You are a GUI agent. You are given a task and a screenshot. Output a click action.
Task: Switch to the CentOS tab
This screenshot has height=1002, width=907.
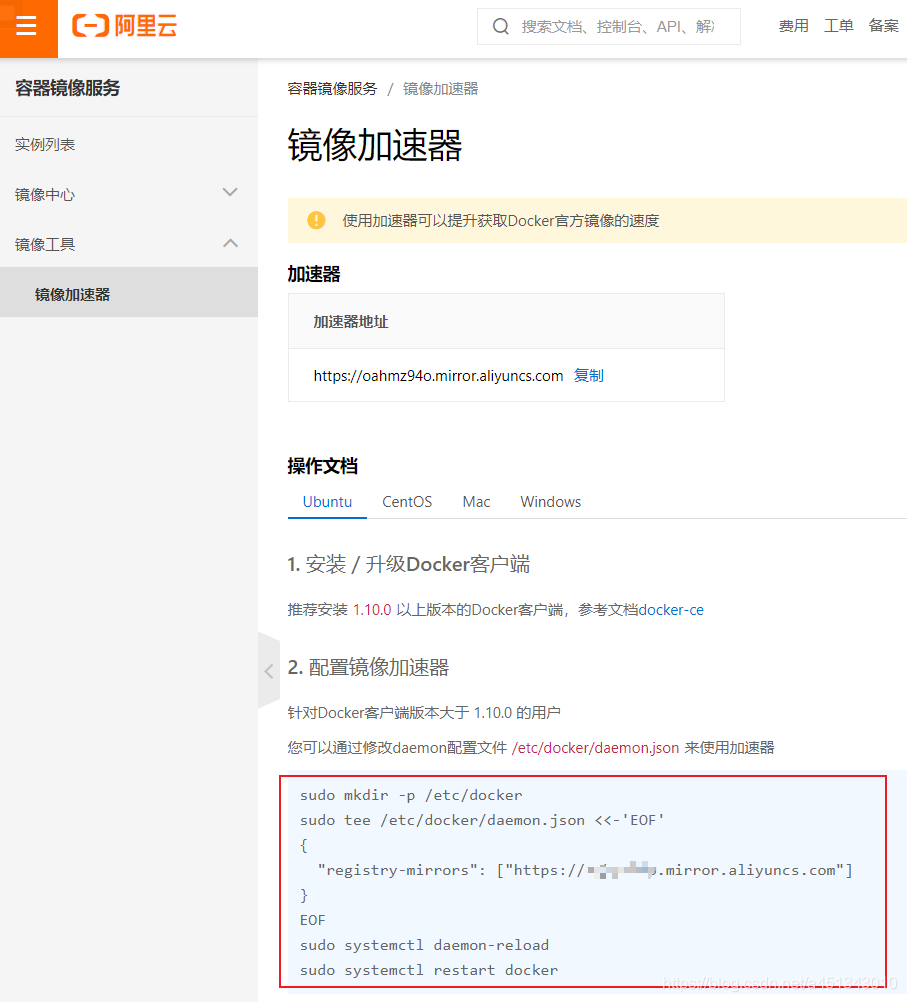(x=407, y=502)
